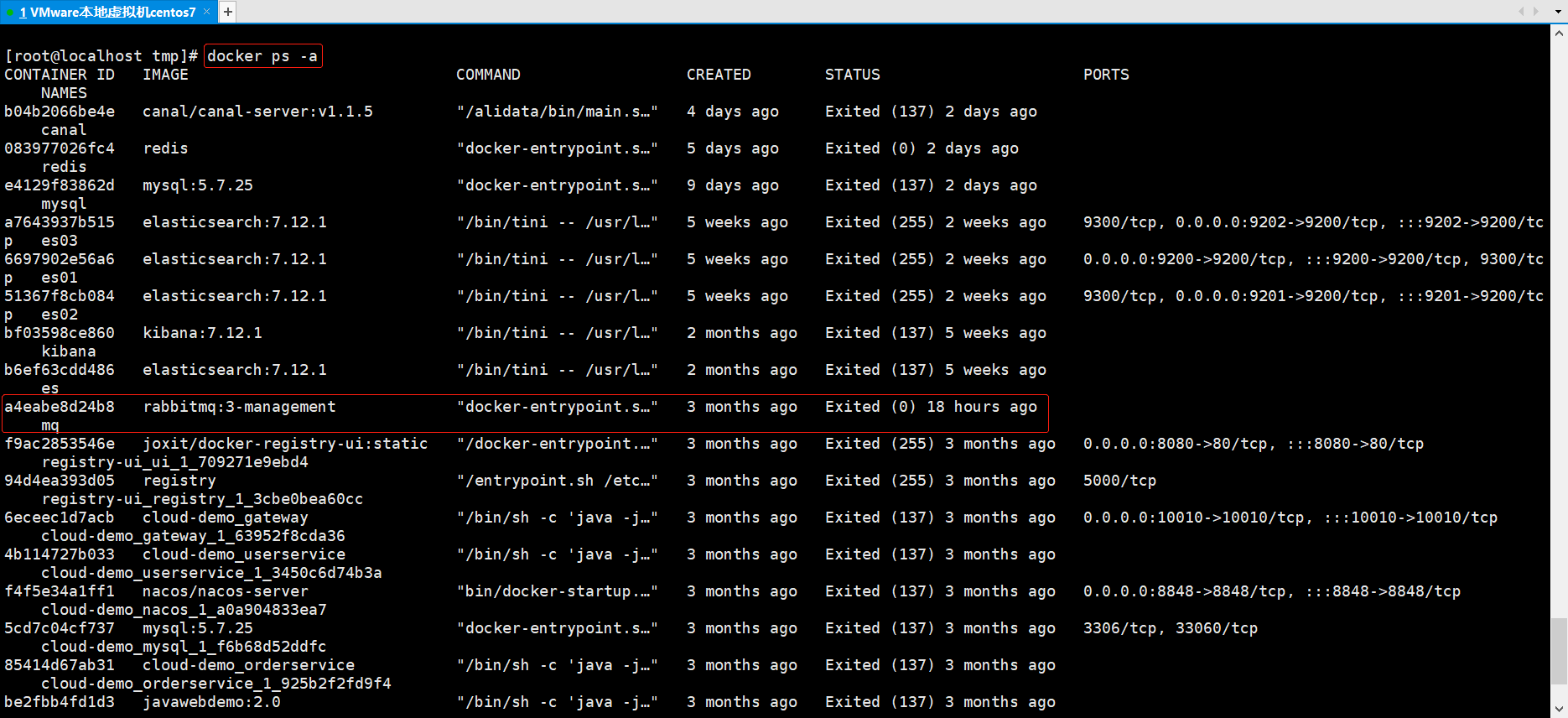Viewport: 1568px width, 718px height.
Task: Click the tab scroll left arrow
Action: [1521, 12]
